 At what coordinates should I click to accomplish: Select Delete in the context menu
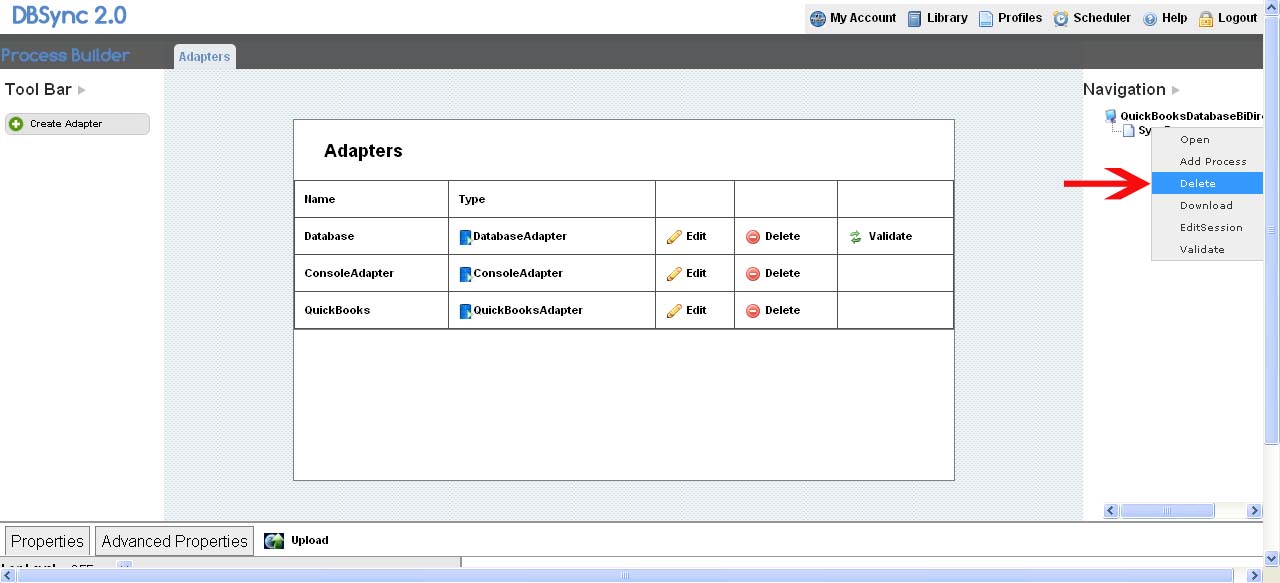point(1198,183)
